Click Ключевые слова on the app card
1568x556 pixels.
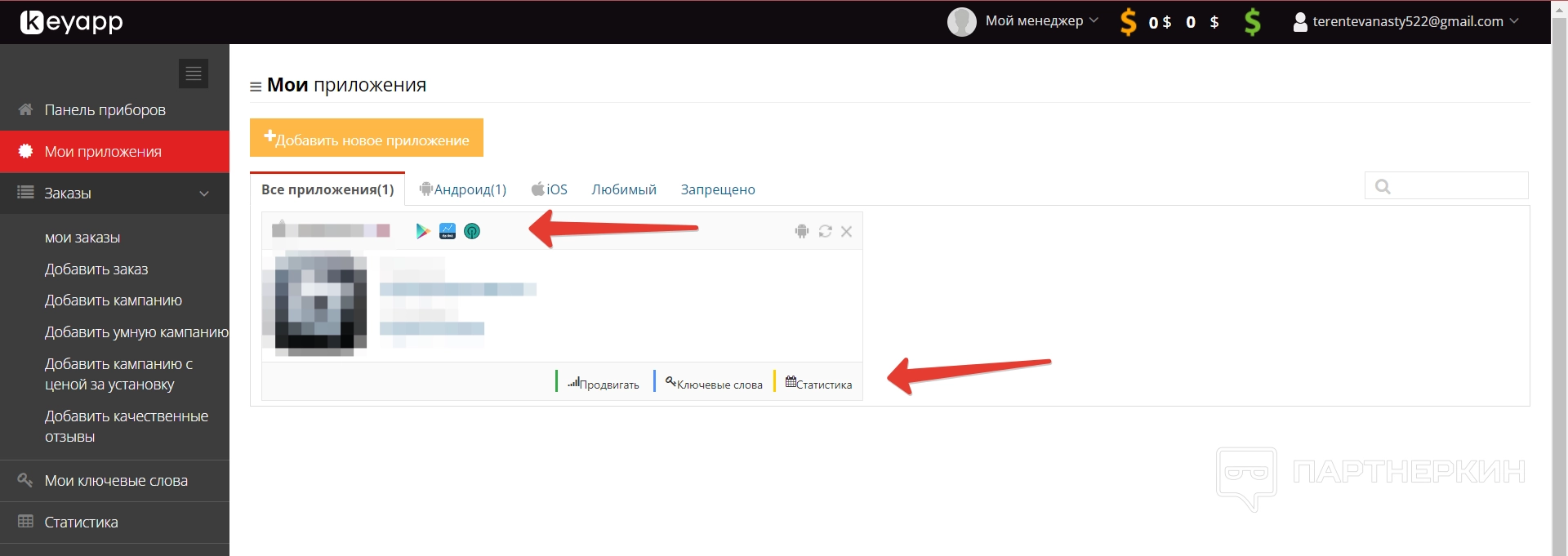pos(714,382)
